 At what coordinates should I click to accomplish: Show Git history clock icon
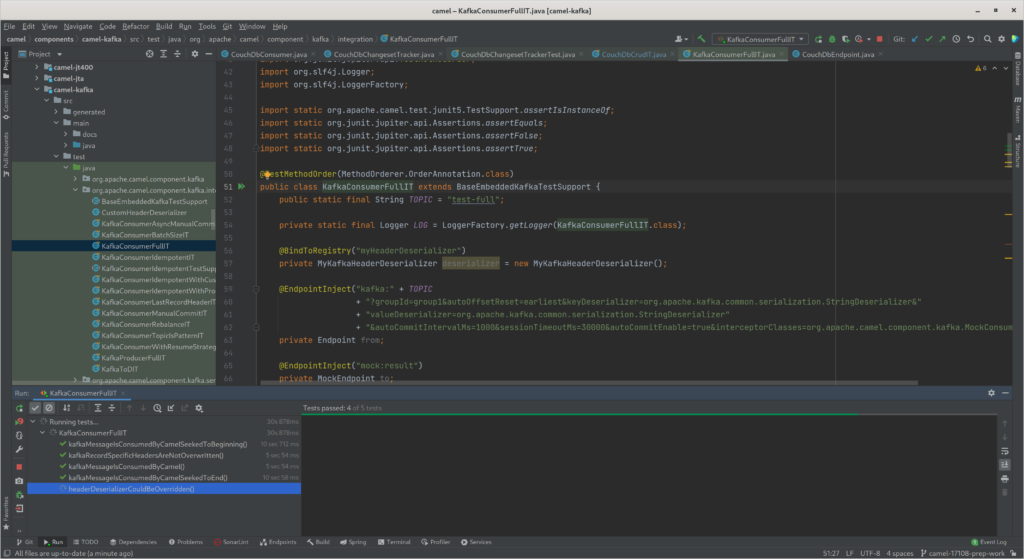pos(956,39)
